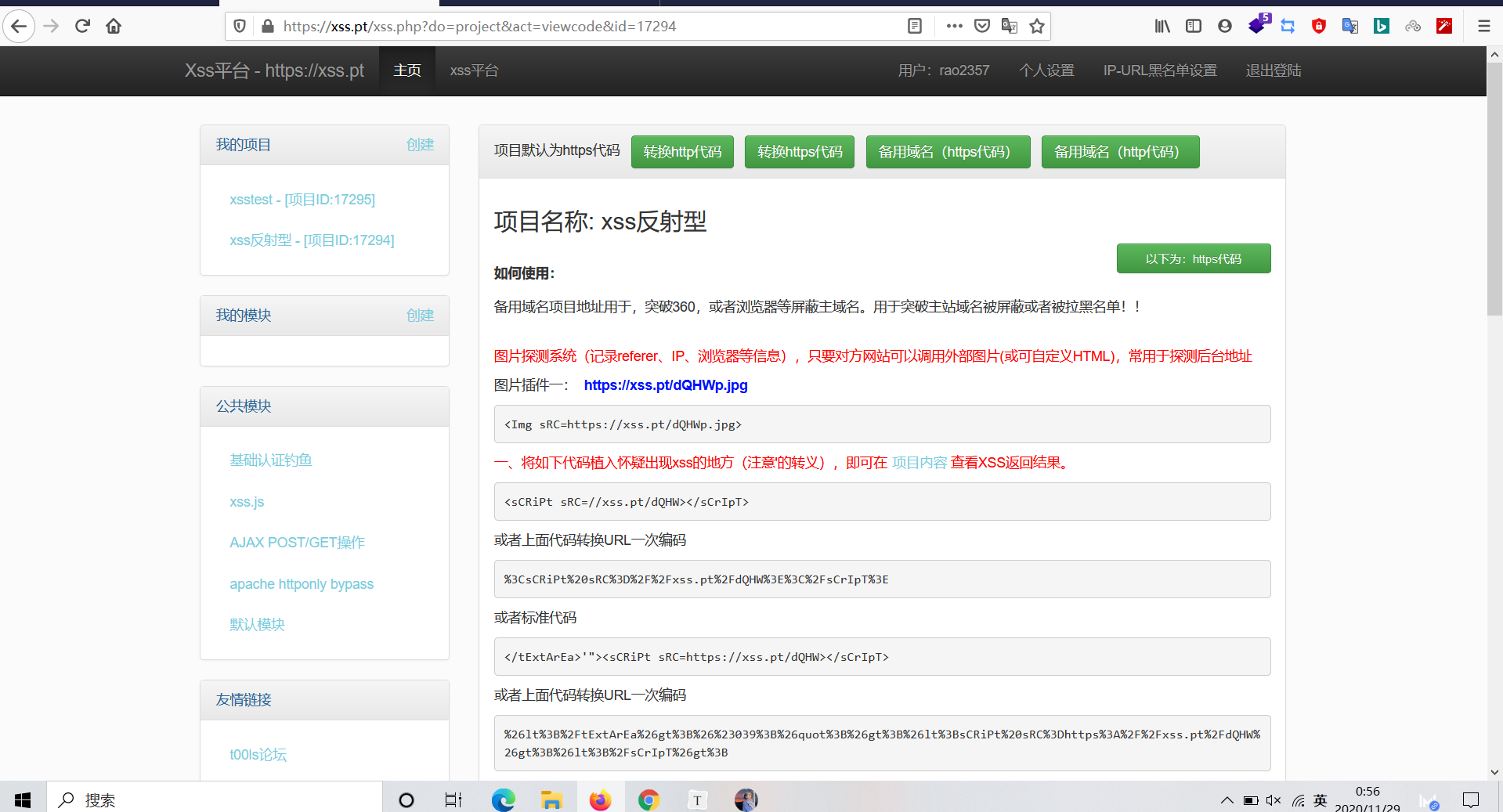Image resolution: width=1503 pixels, height=812 pixels.
Task: Toggle Reader View icon in address bar
Action: pyautogui.click(x=914, y=27)
